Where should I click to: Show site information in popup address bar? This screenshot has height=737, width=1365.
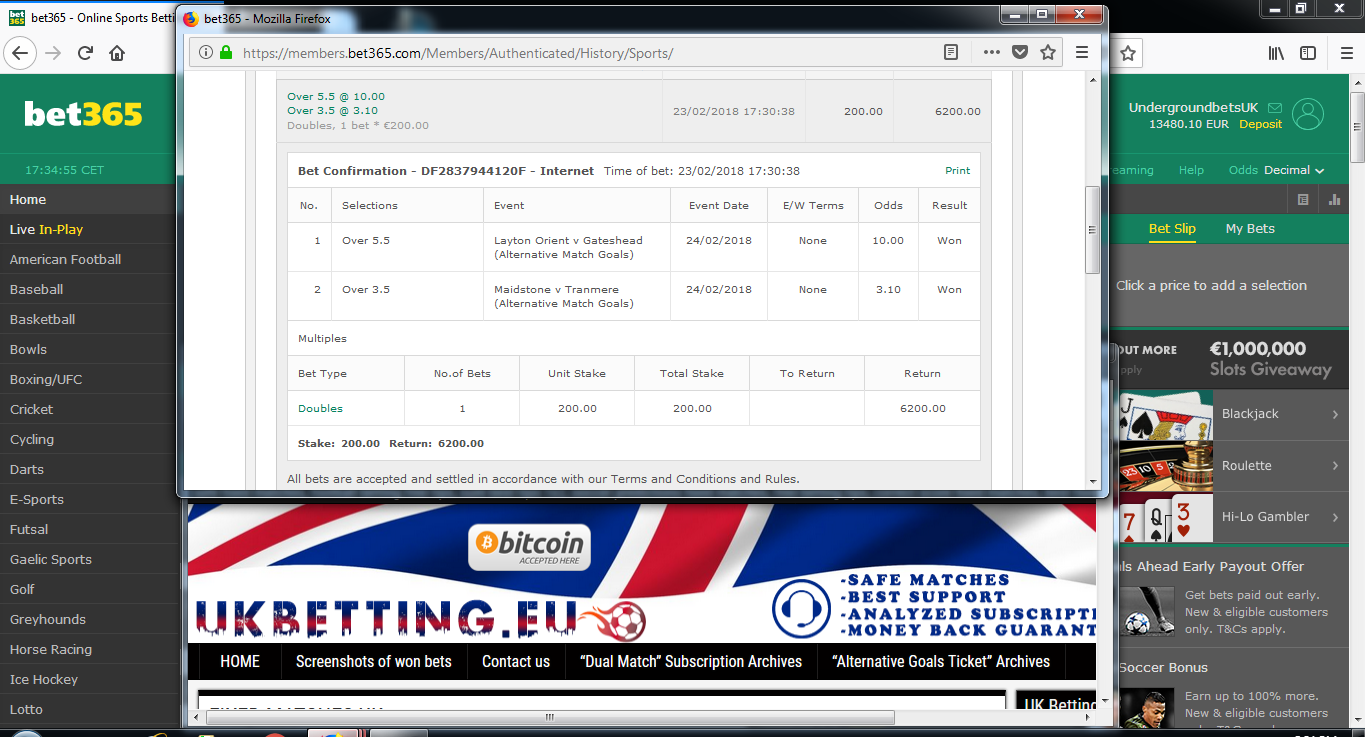point(206,52)
